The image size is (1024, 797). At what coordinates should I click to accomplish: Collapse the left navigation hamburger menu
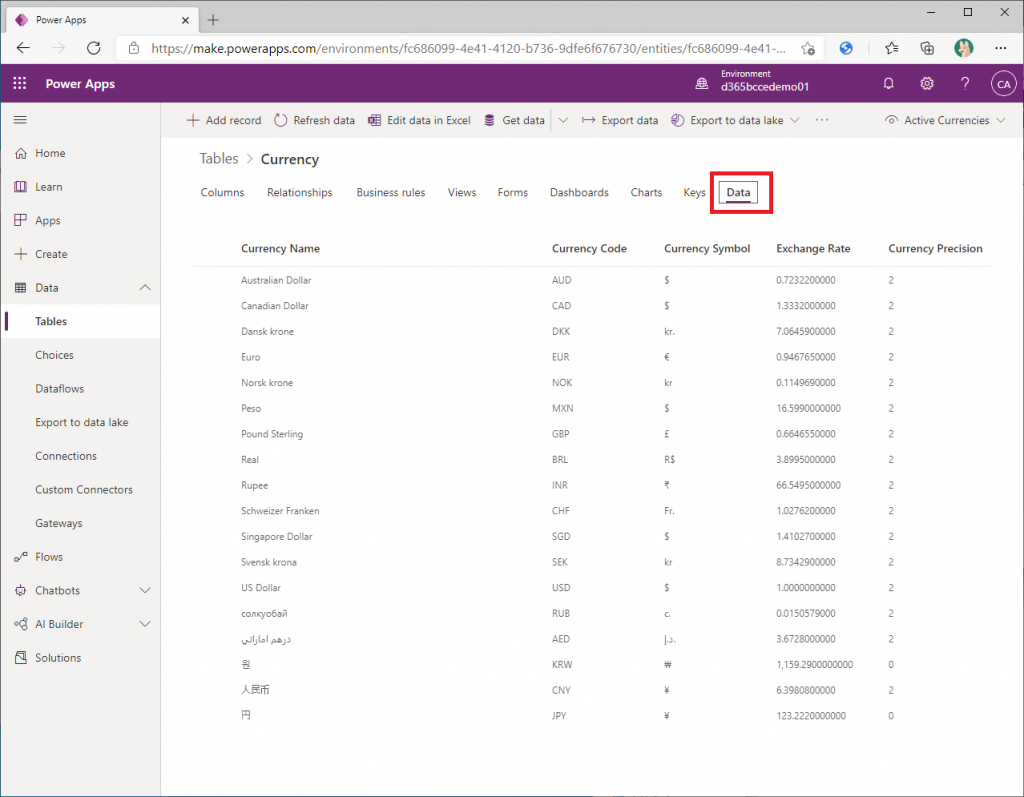pyautogui.click(x=20, y=120)
